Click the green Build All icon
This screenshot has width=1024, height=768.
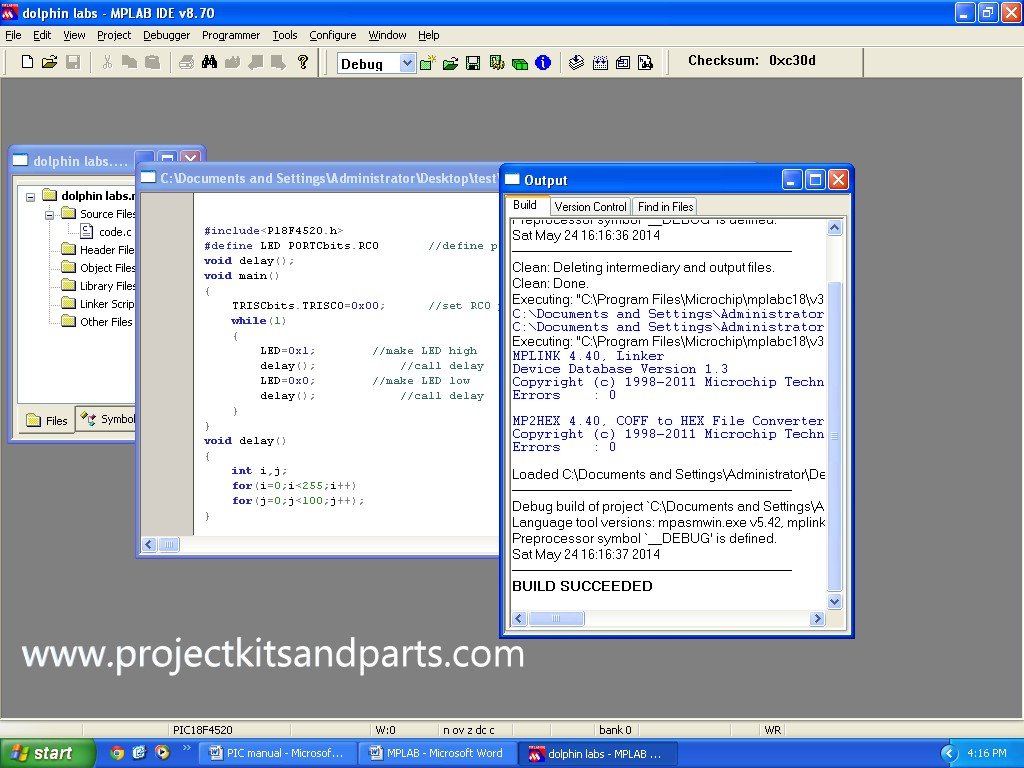click(x=519, y=63)
